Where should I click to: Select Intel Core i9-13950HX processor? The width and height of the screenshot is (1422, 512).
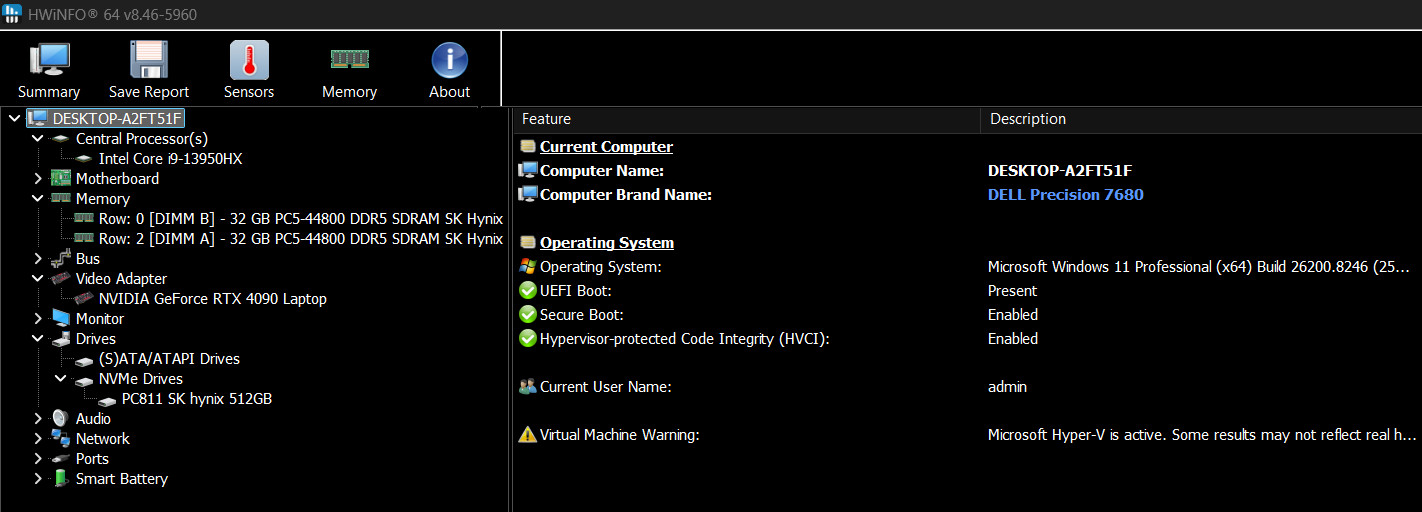click(x=170, y=159)
